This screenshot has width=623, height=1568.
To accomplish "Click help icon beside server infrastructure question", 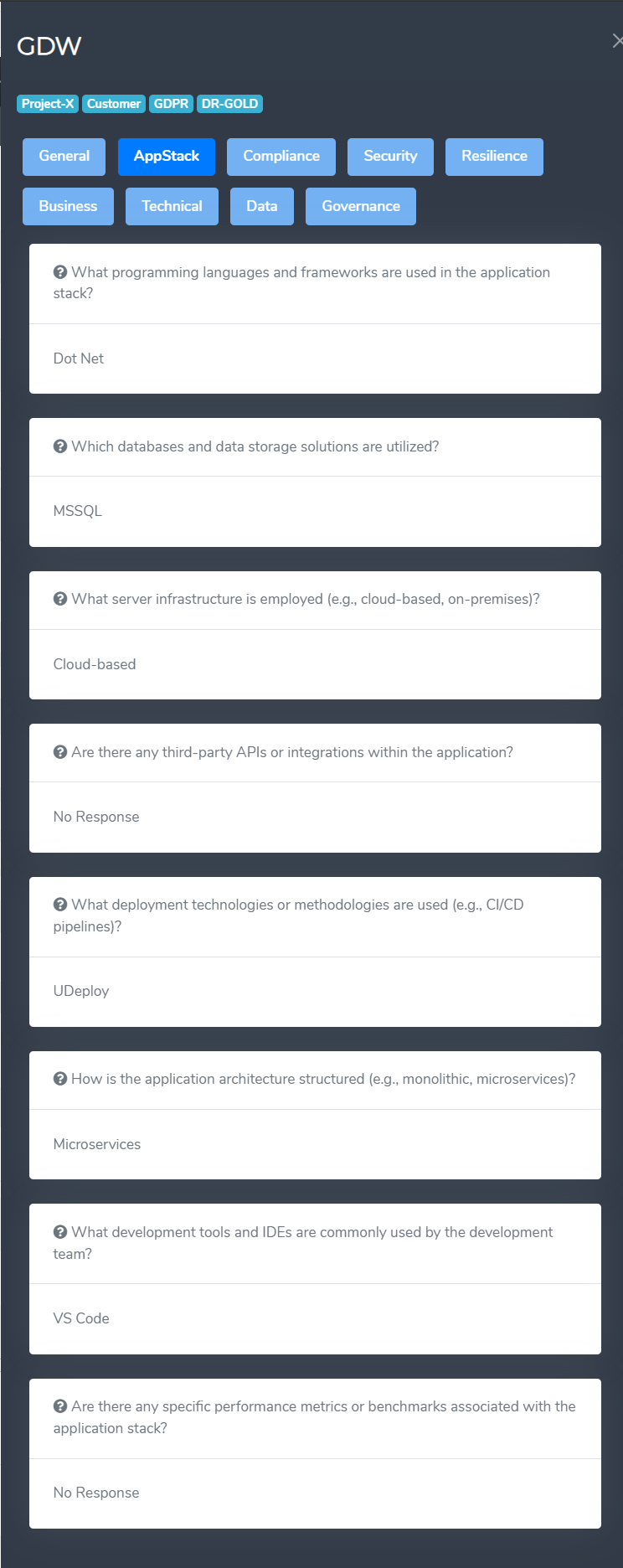I will (60, 599).
